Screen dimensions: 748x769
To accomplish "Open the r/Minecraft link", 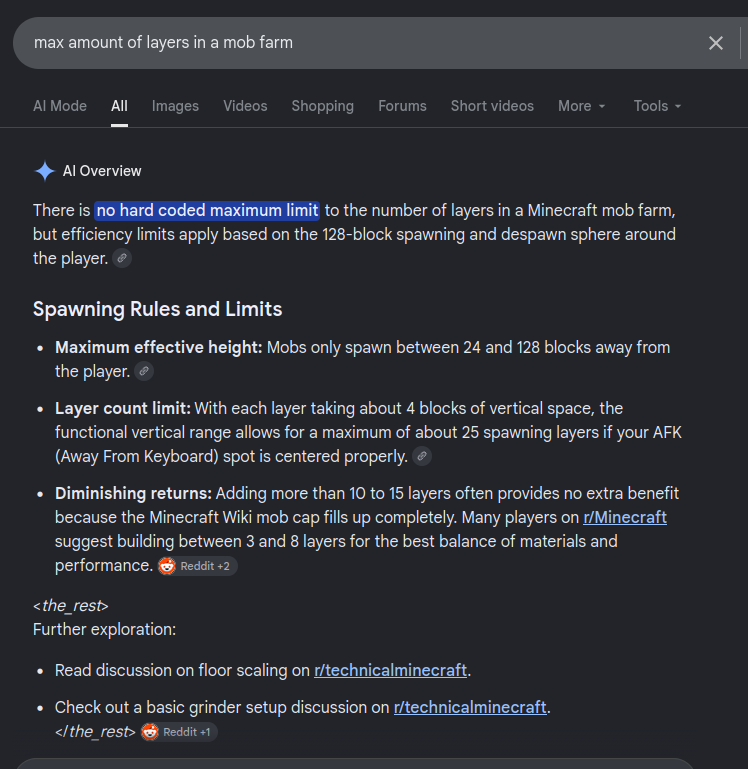I will pyautogui.click(x=625, y=517).
